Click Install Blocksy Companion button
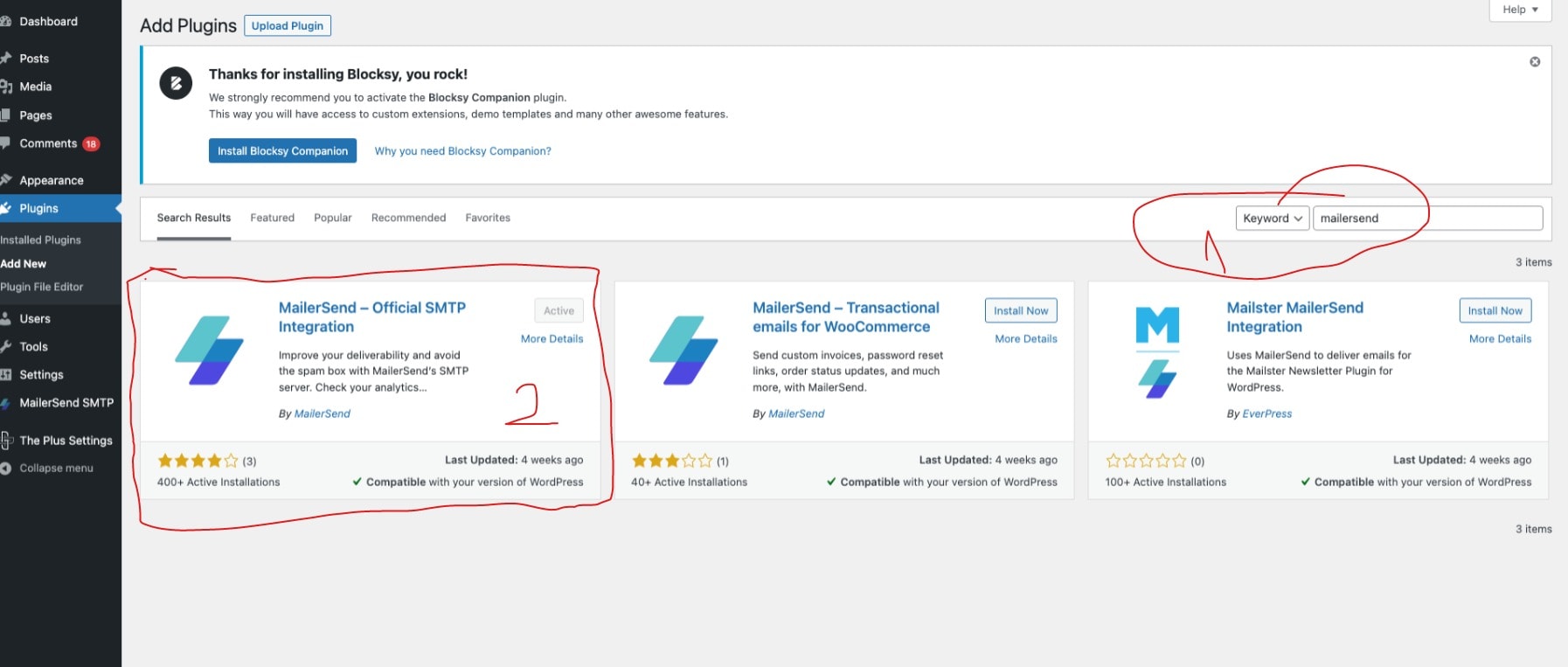 pos(282,151)
